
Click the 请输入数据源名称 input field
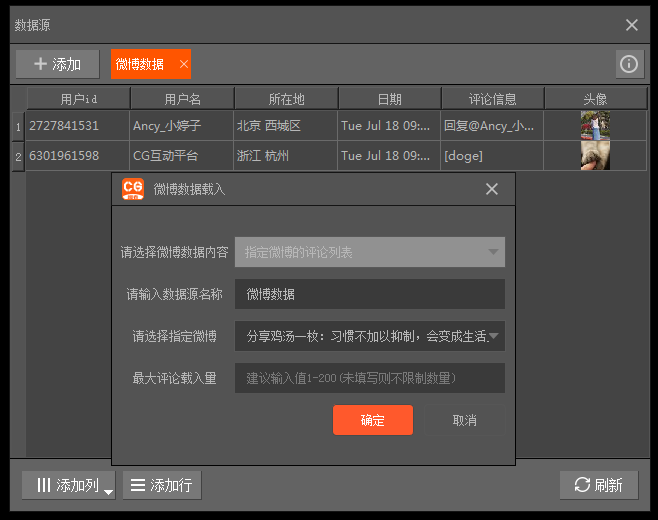pos(370,294)
